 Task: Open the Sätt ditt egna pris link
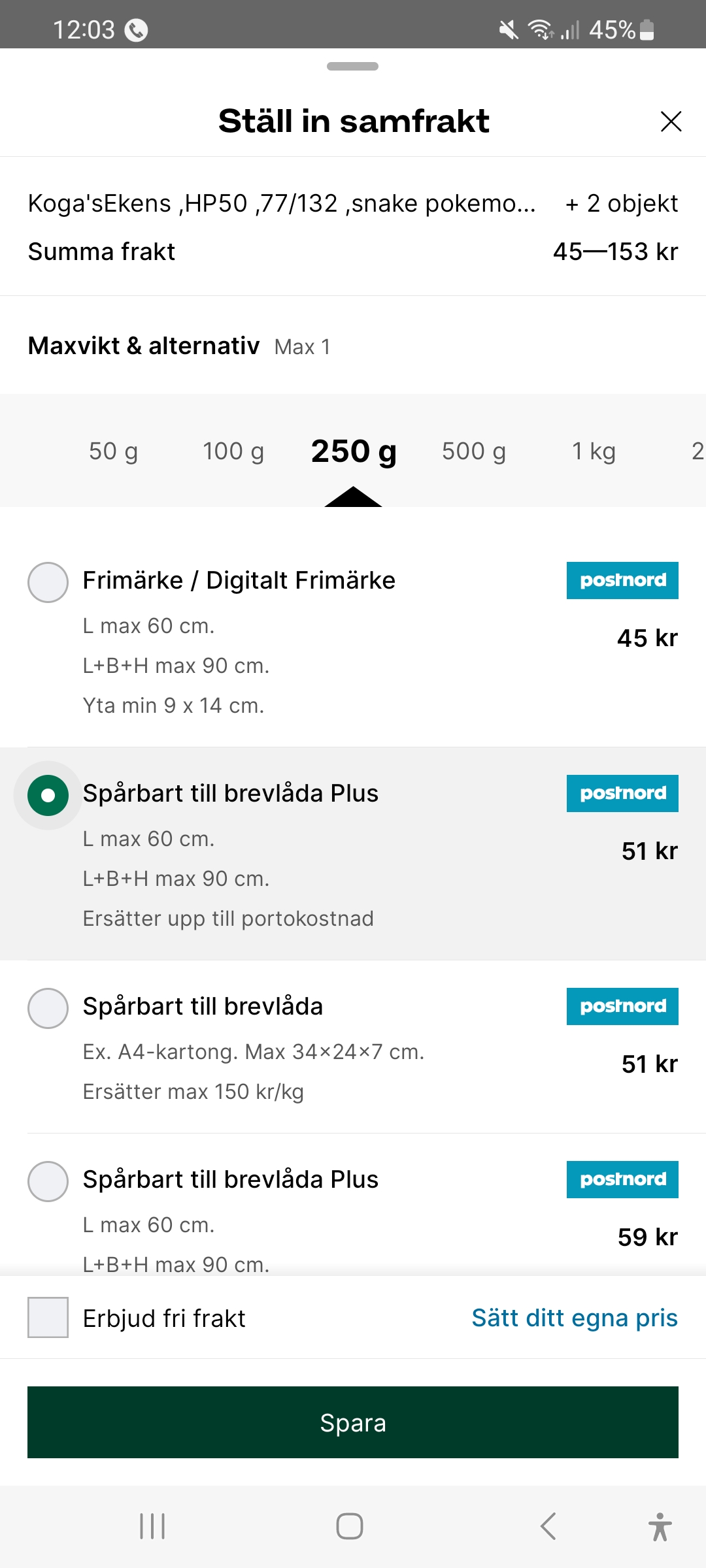pyautogui.click(x=575, y=1318)
